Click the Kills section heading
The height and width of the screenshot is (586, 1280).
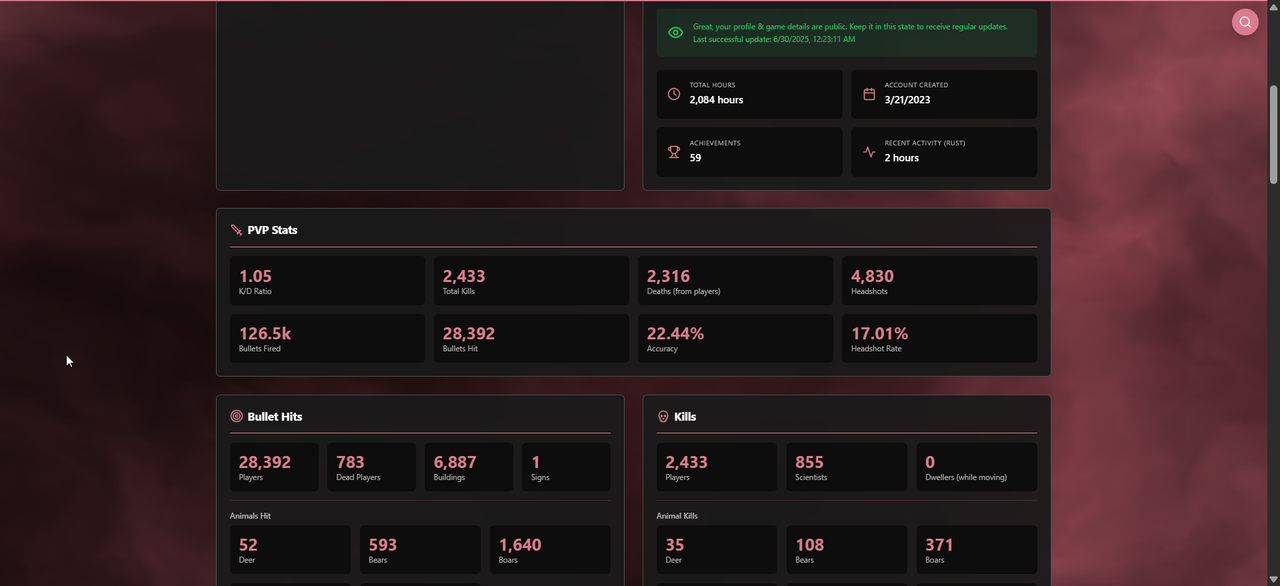point(685,416)
